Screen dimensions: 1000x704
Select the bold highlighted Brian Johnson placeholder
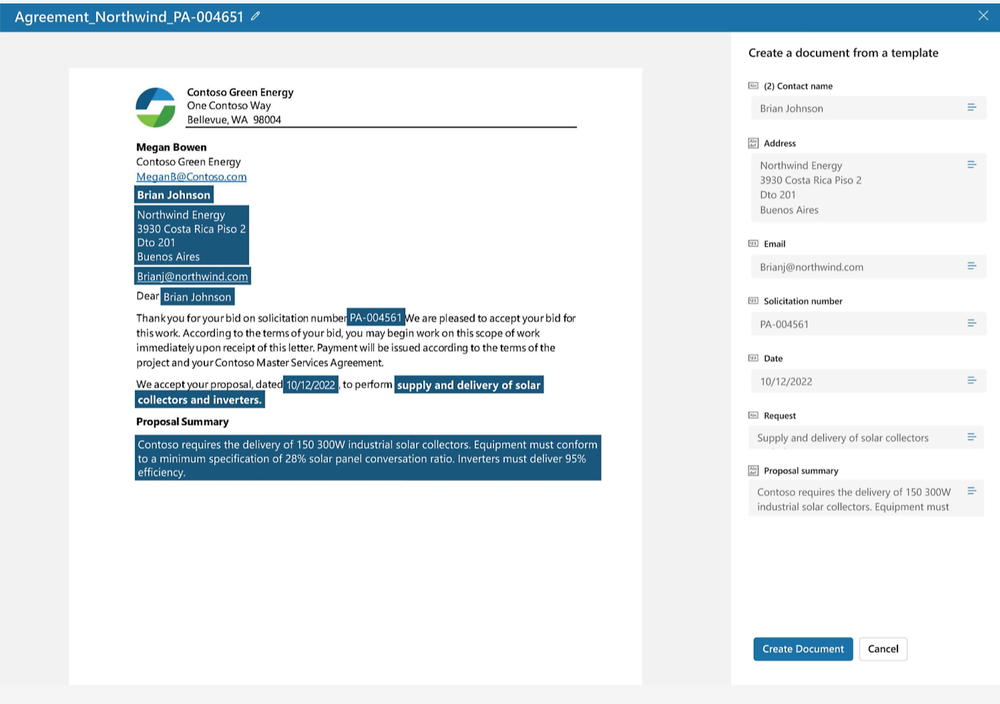point(173,194)
